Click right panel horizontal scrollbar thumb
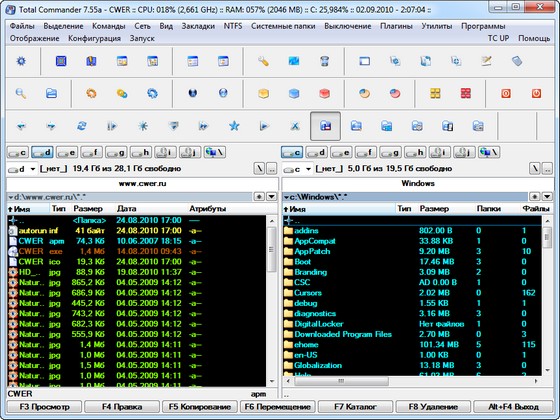This screenshot has width=560, height=420. point(341,381)
